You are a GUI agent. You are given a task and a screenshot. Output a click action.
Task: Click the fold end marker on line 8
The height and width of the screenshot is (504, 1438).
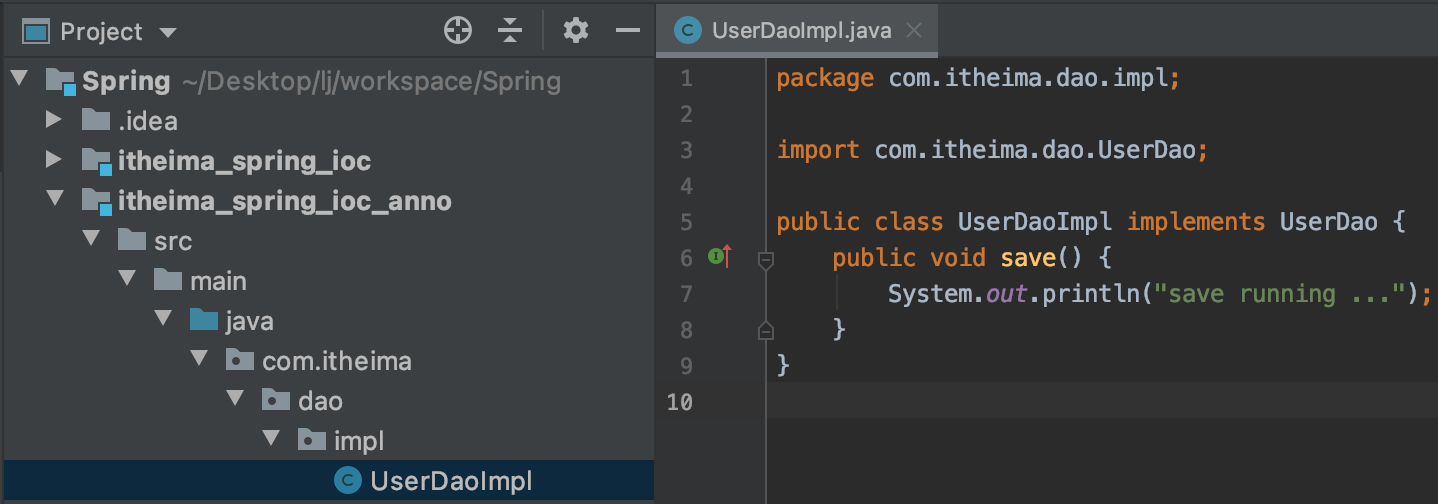coord(766,329)
